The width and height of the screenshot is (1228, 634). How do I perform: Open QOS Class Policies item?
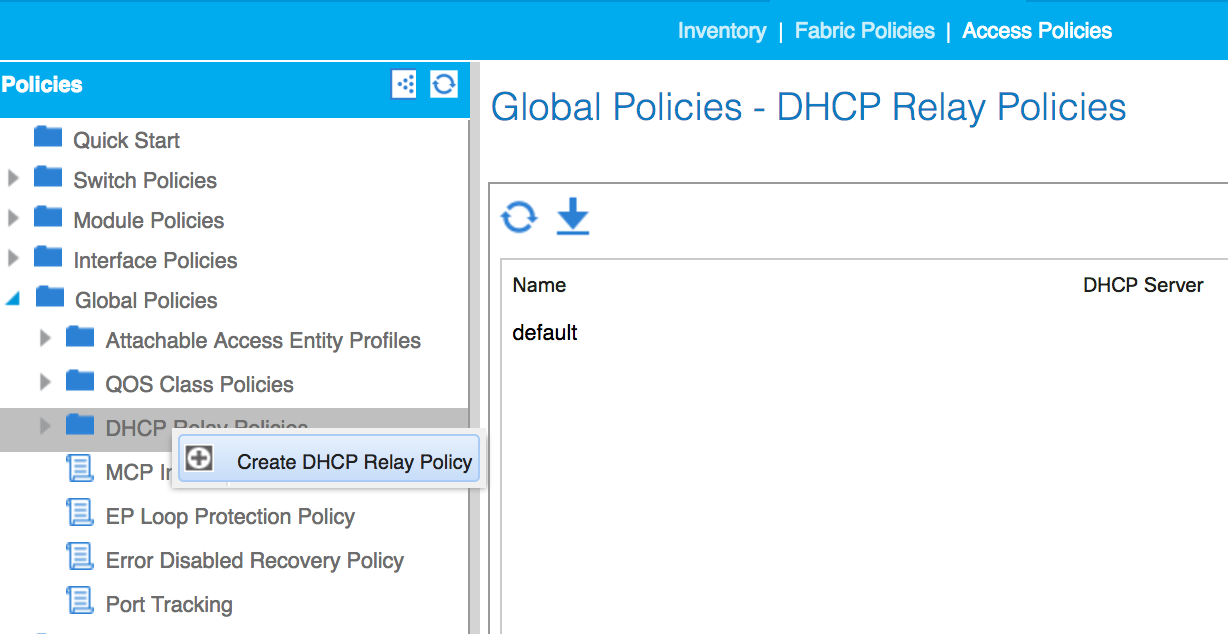point(200,384)
